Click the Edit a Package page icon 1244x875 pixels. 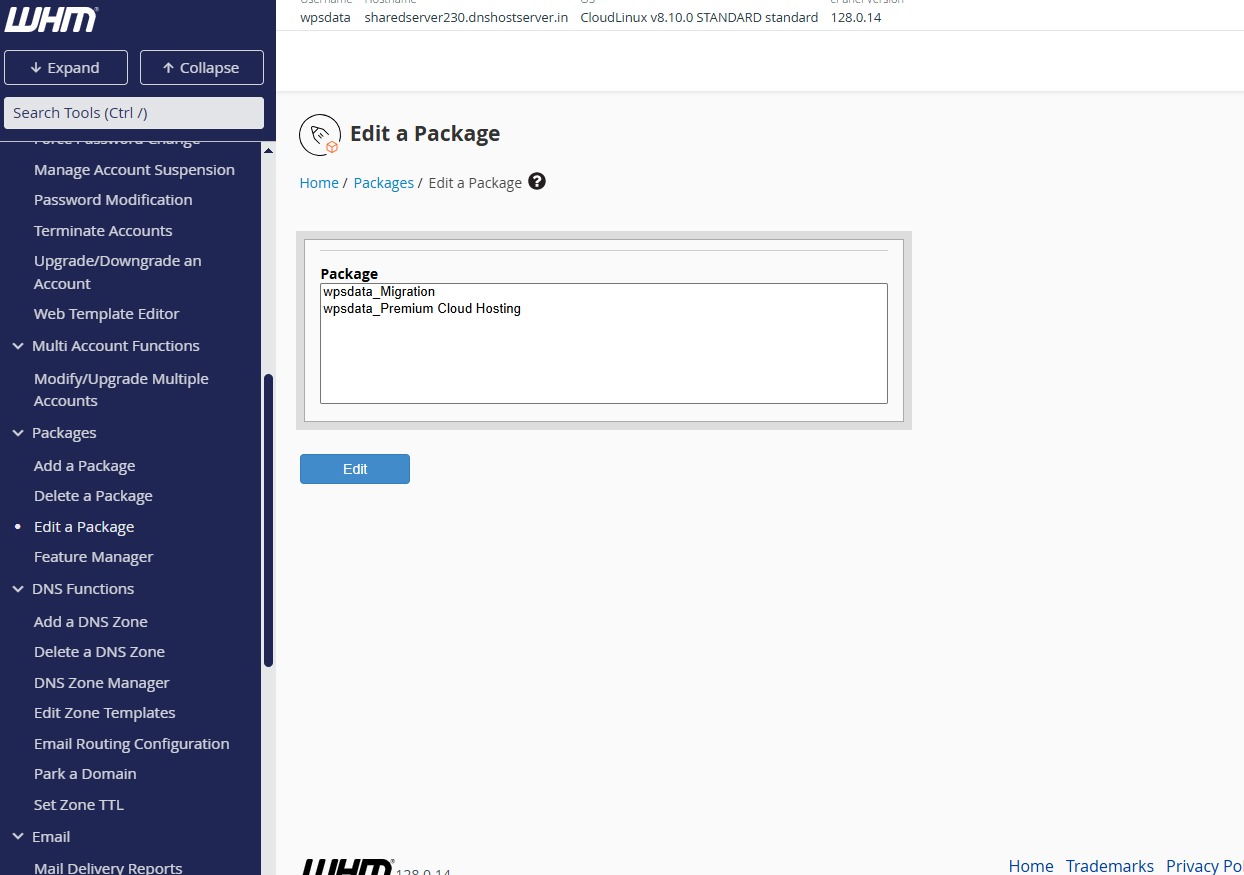(x=319, y=135)
